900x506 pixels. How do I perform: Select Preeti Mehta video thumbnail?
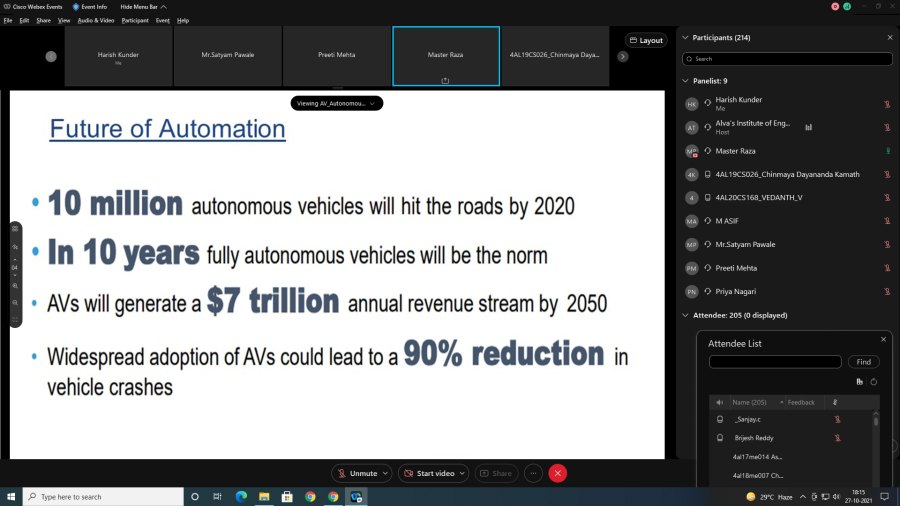click(x=337, y=56)
